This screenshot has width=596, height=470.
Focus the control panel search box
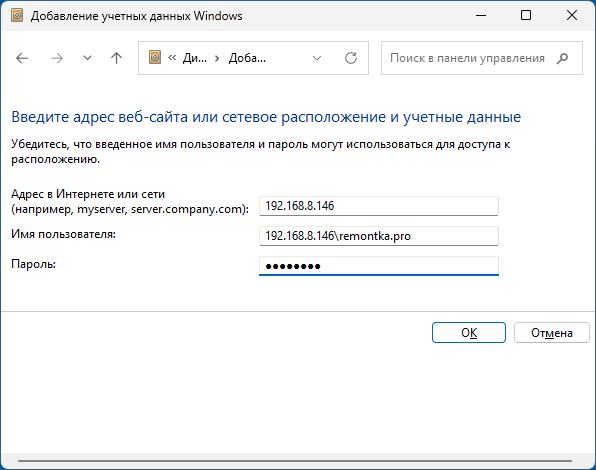(482, 58)
